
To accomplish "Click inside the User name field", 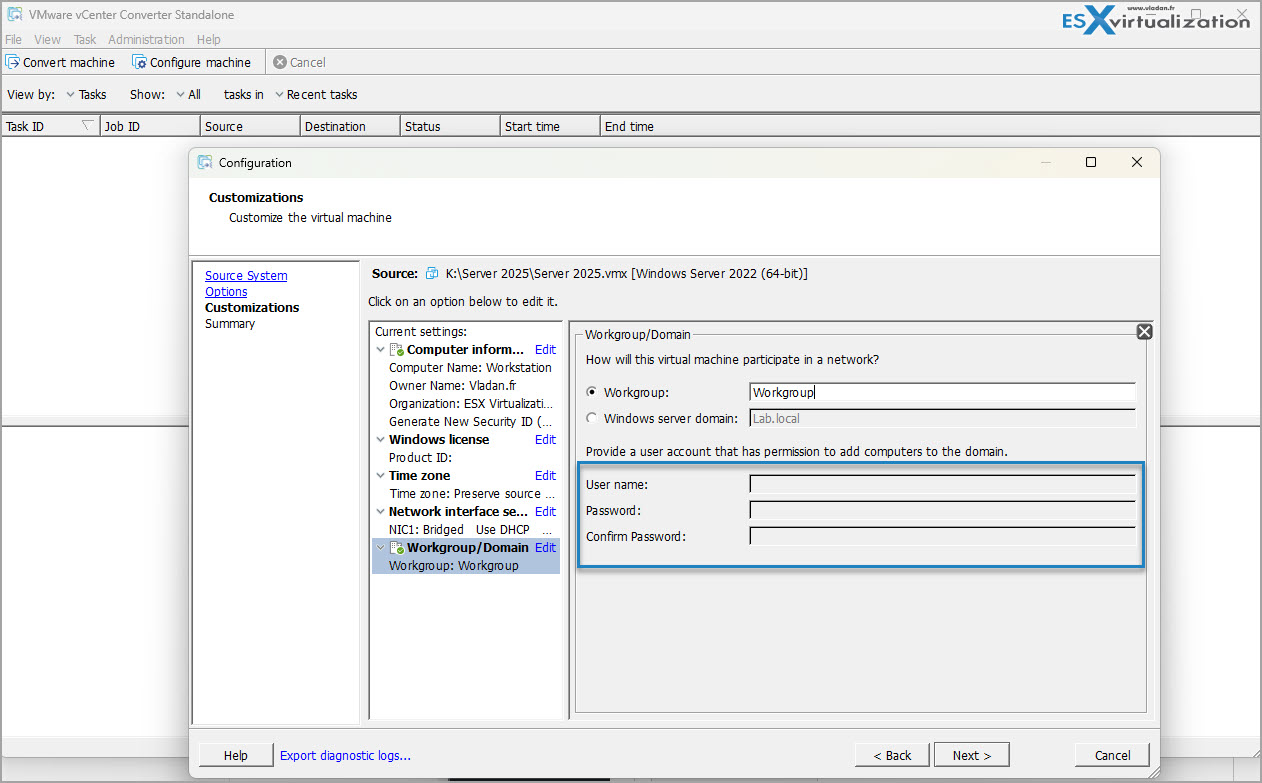I will [941, 483].
